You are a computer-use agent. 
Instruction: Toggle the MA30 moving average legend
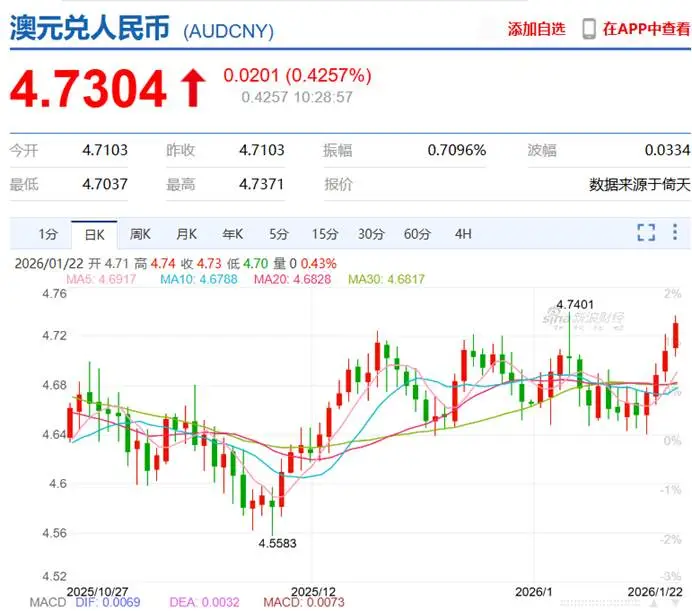click(385, 279)
